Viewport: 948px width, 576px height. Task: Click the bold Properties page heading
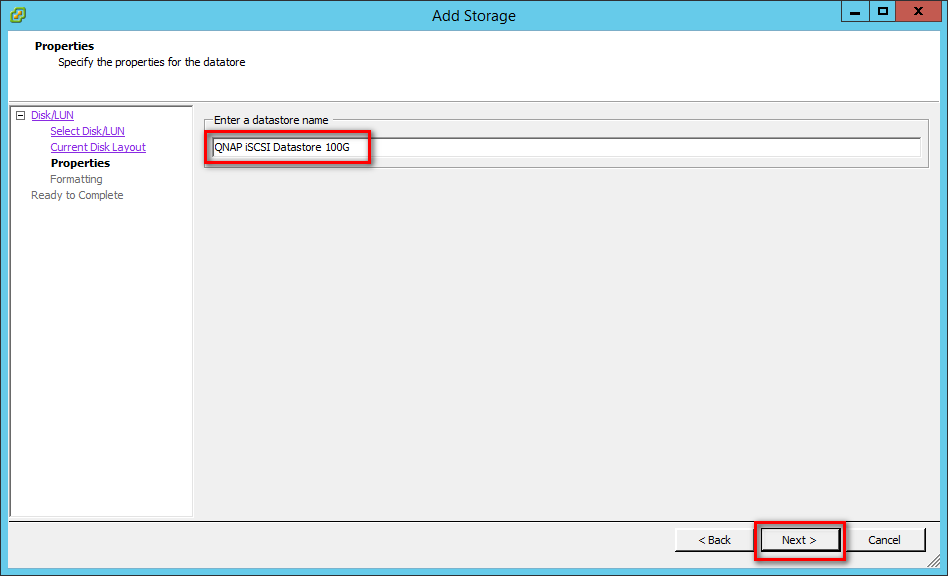pyautogui.click(x=64, y=46)
